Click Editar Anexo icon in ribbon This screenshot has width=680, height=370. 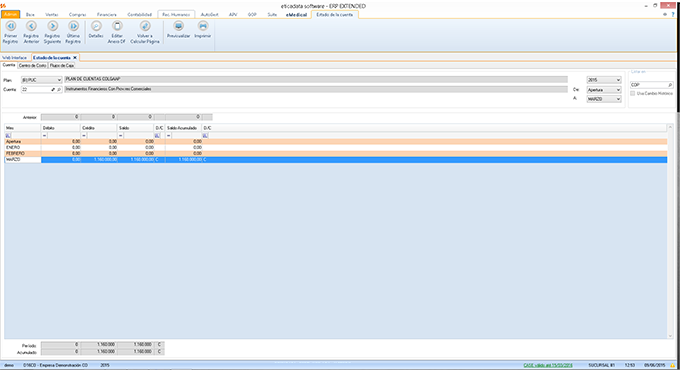pyautogui.click(x=117, y=26)
